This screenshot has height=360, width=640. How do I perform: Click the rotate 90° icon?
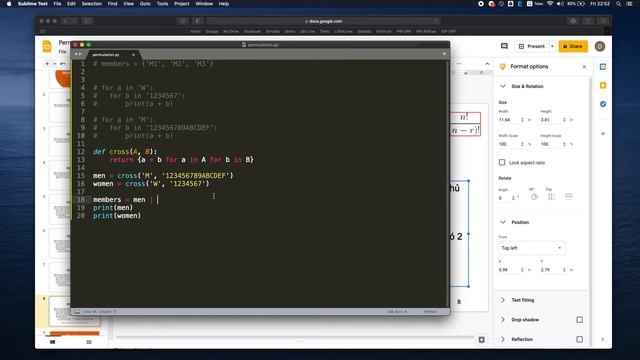(x=534, y=197)
